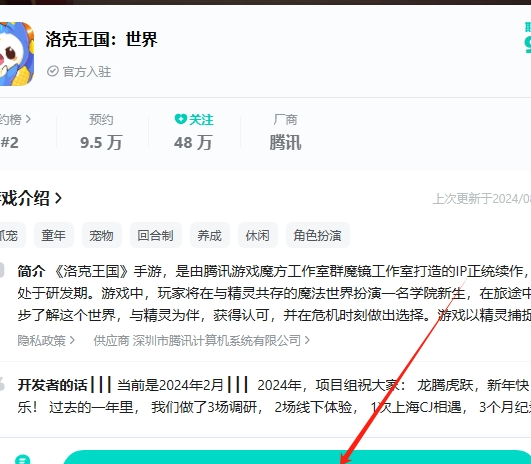Select the 官方入驻 label
The width and height of the screenshot is (531, 464).
pyautogui.click(x=87, y=72)
